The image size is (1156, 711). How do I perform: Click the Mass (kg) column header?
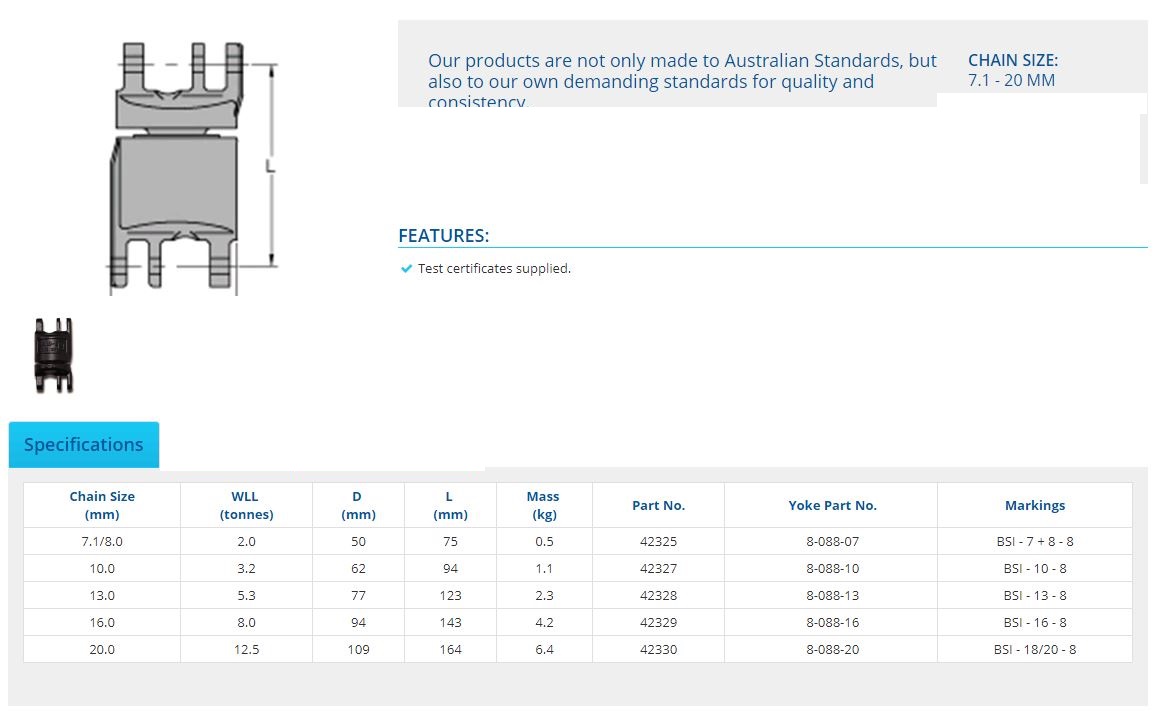544,505
